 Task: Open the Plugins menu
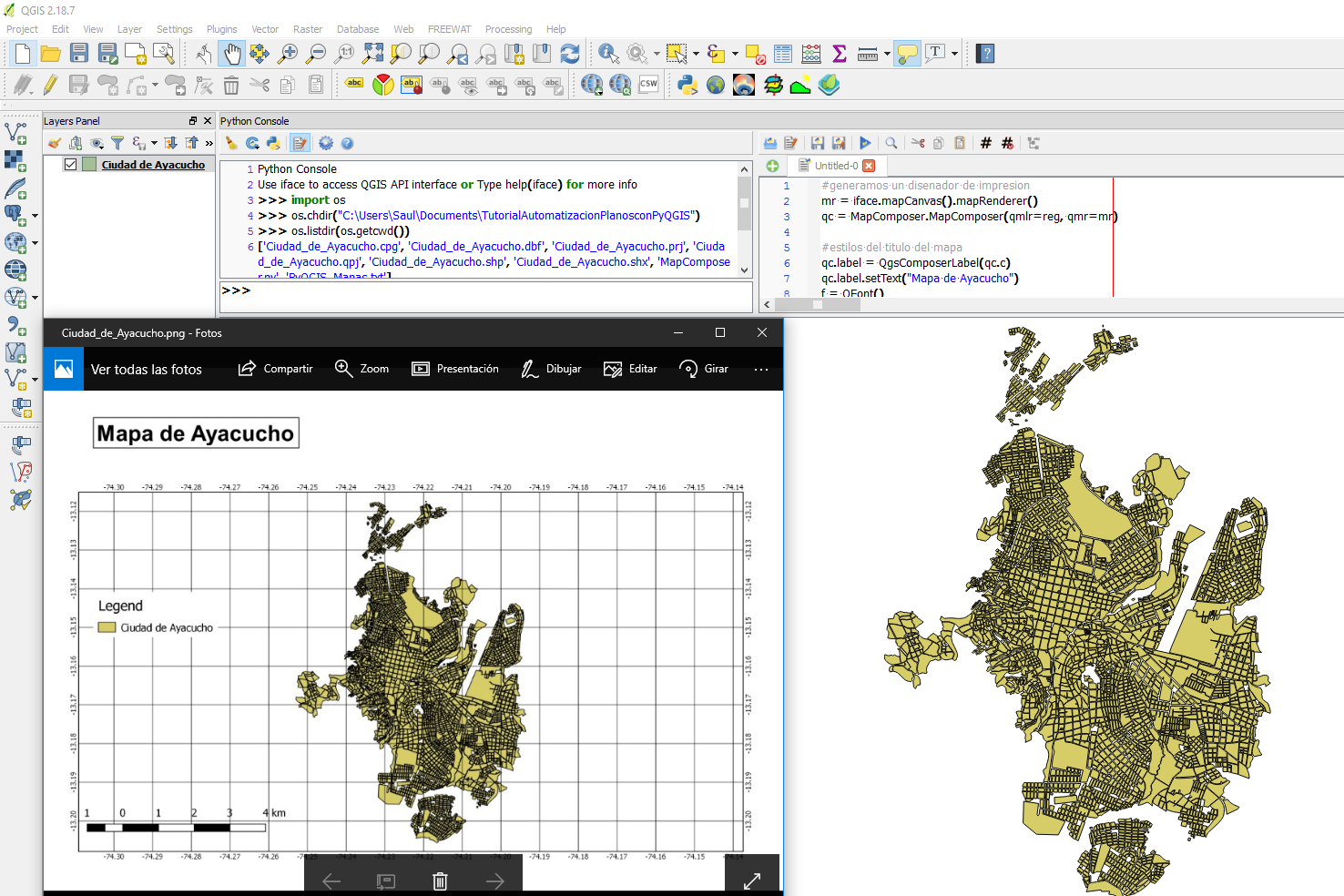pyautogui.click(x=221, y=29)
